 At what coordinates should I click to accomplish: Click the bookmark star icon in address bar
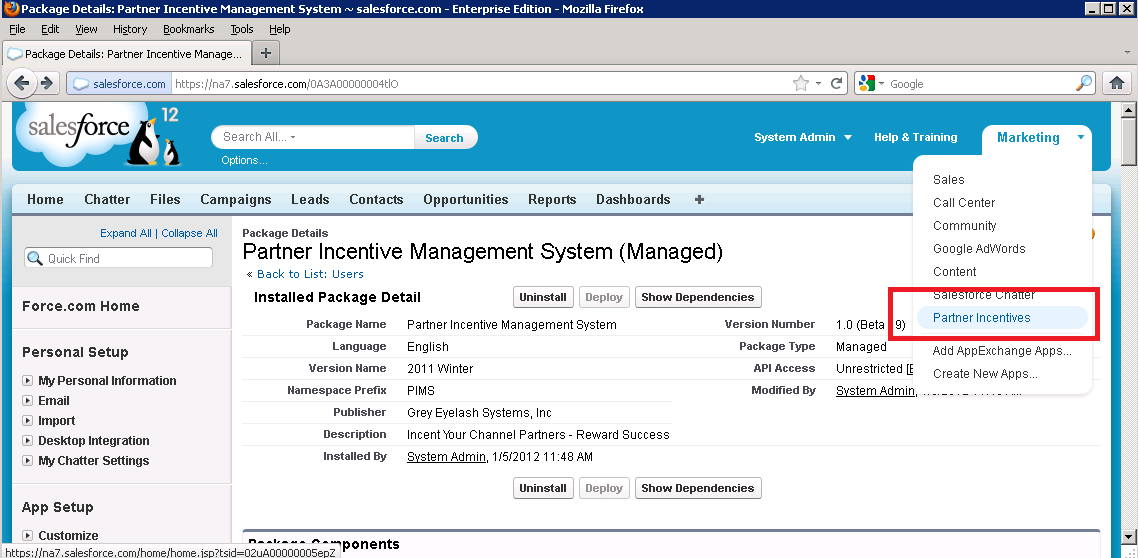(x=800, y=84)
